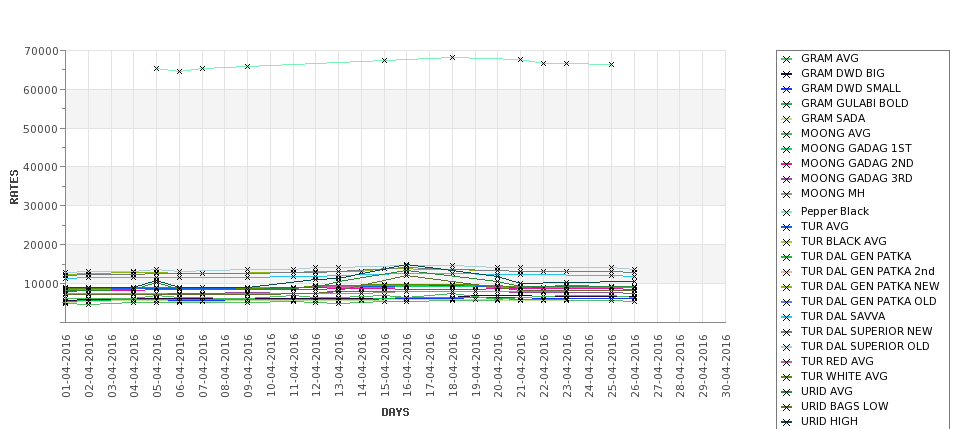Click the 30000 y-axis value
Viewport: 975px width, 429px height.
pos(43,206)
